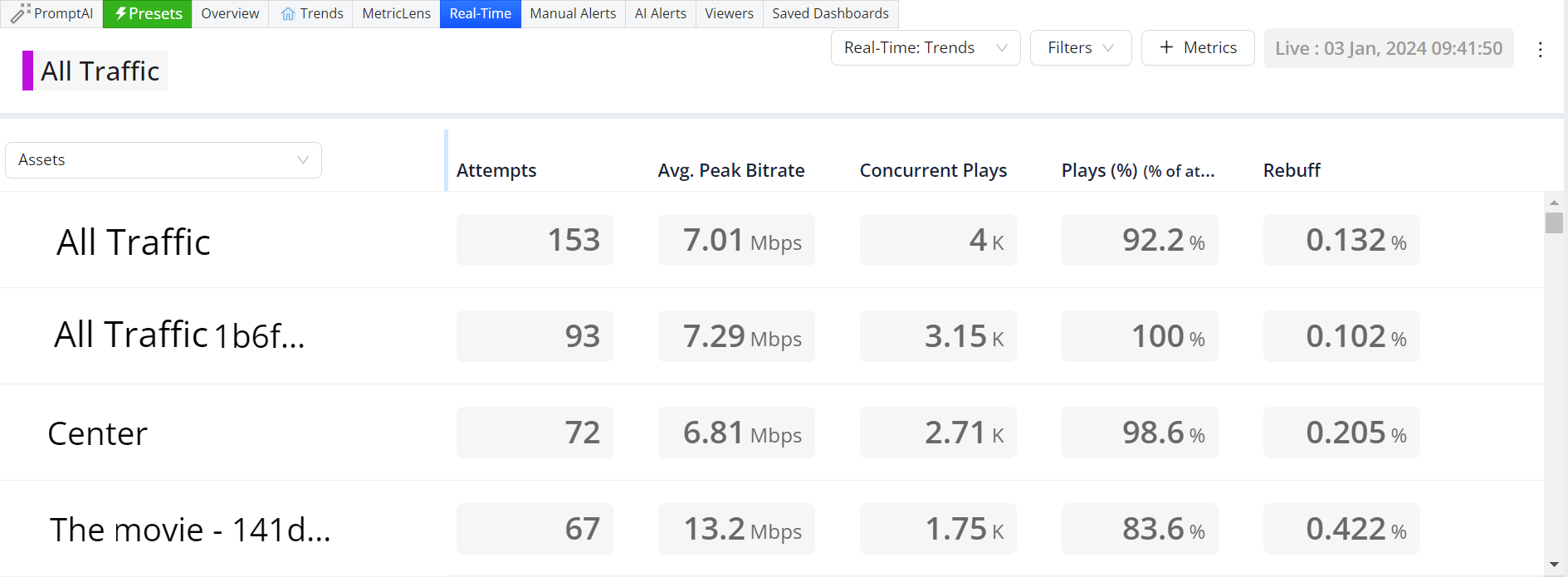Select the Saved Dashboards tab
This screenshot has width=1568, height=577.
[x=830, y=14]
